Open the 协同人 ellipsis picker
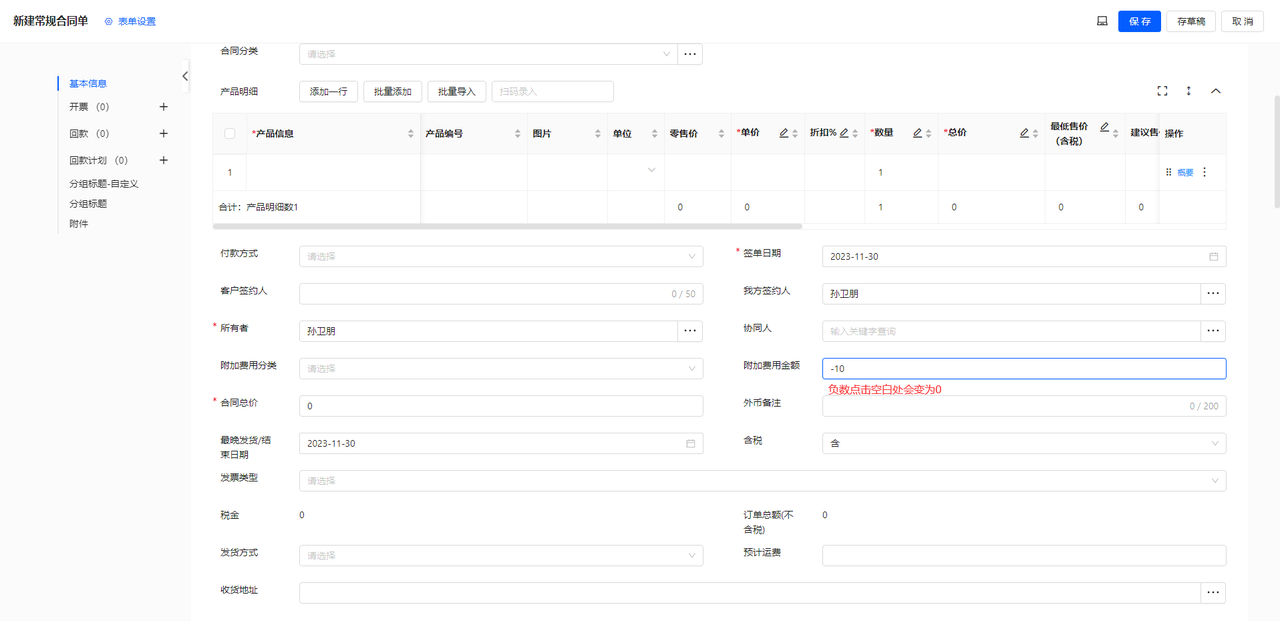This screenshot has width=1280, height=621. 1213,331
